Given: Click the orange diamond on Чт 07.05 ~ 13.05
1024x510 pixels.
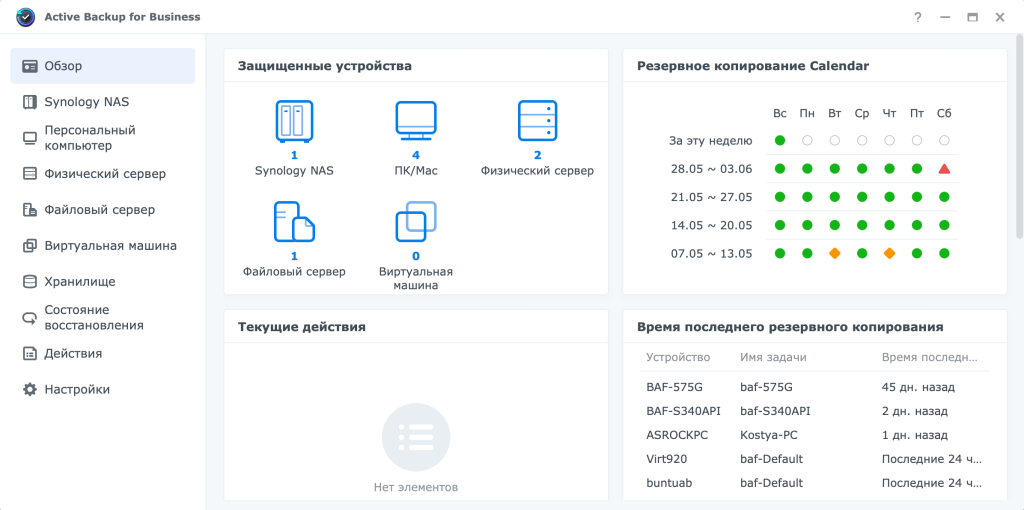Looking at the screenshot, I should 889,253.
